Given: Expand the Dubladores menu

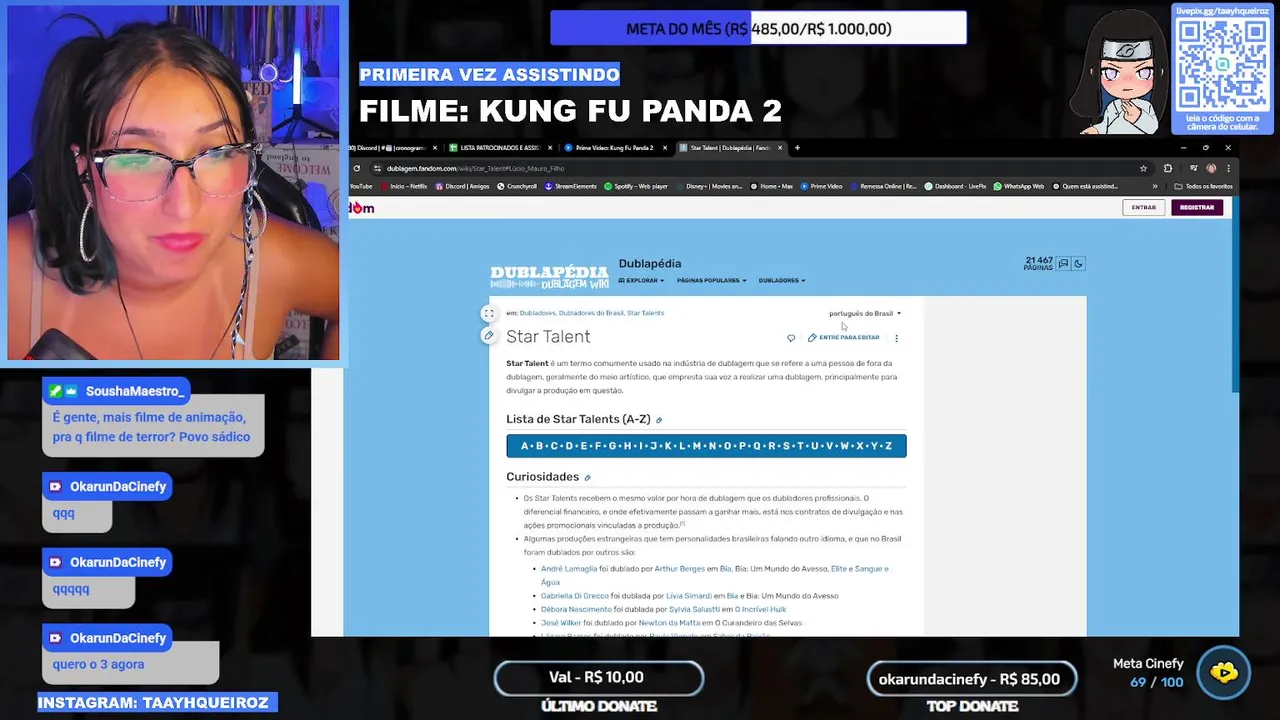Looking at the screenshot, I should (x=781, y=281).
